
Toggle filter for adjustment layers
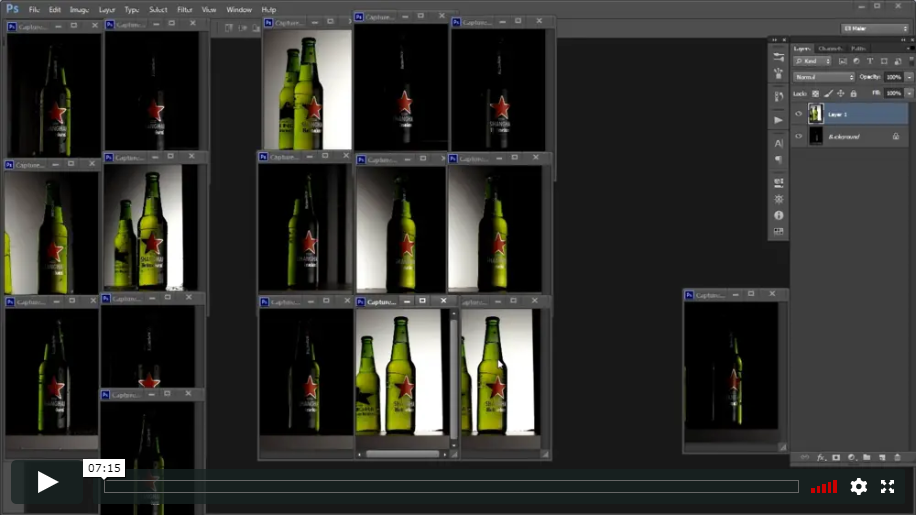856,61
